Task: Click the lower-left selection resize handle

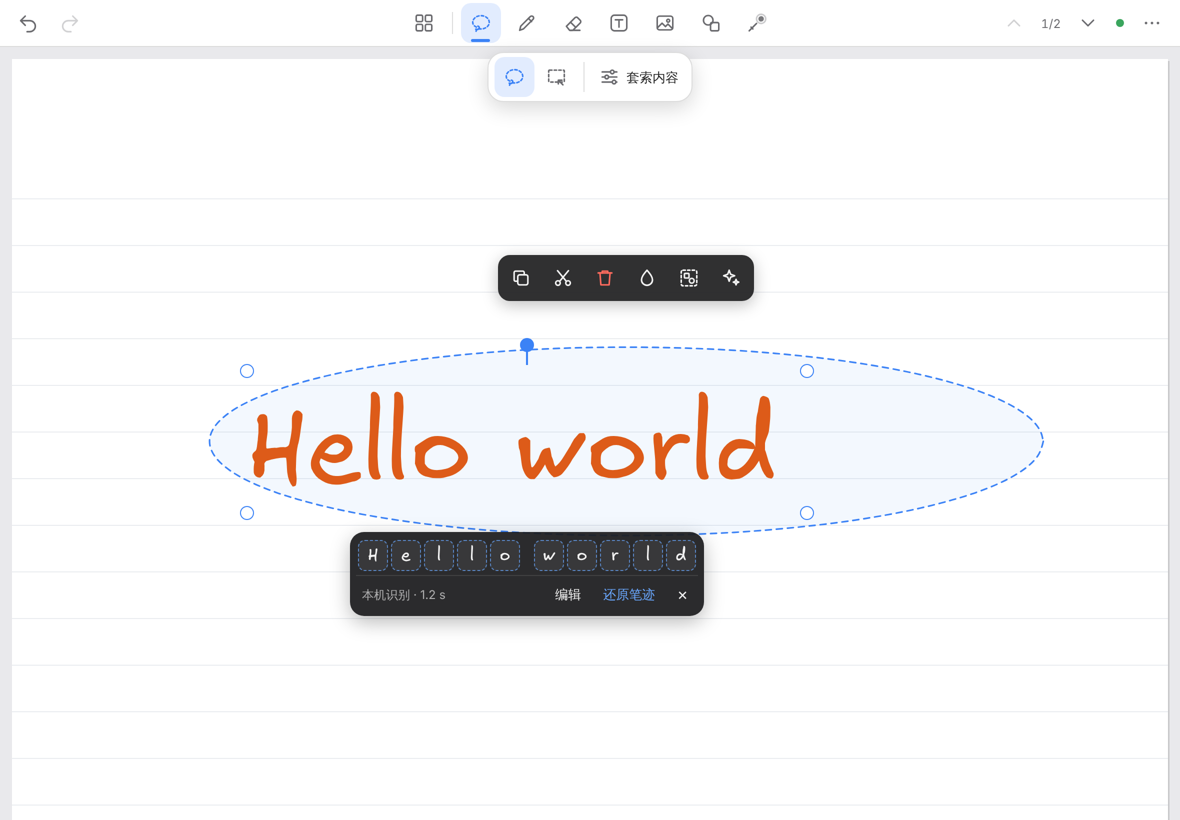Action: click(247, 513)
